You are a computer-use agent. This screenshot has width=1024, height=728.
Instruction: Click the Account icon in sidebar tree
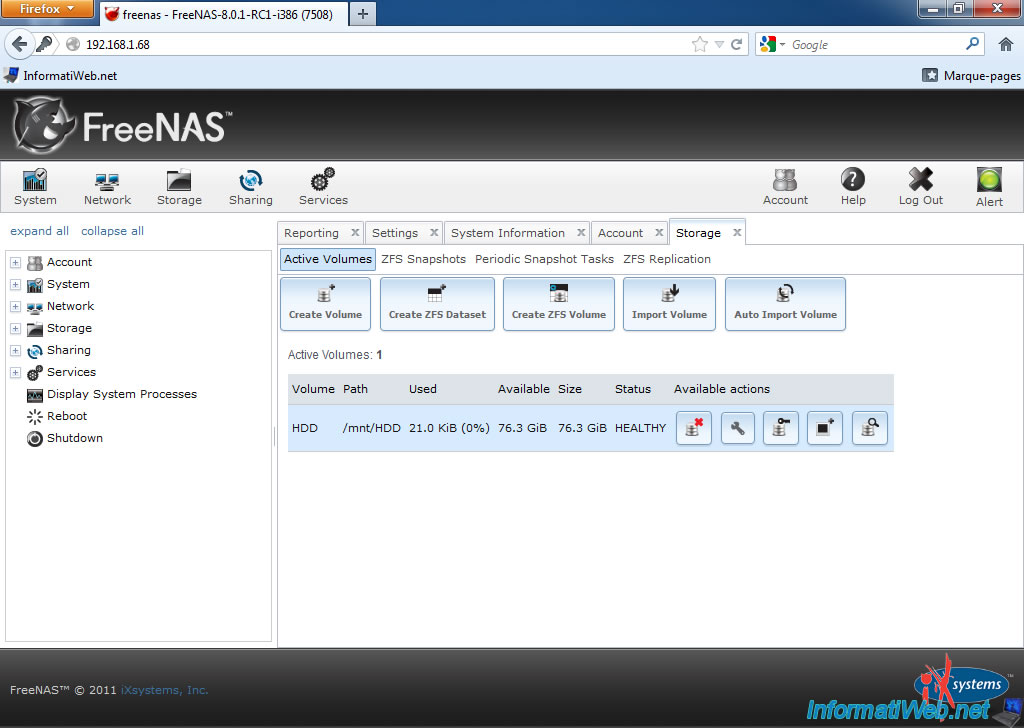click(x=35, y=262)
